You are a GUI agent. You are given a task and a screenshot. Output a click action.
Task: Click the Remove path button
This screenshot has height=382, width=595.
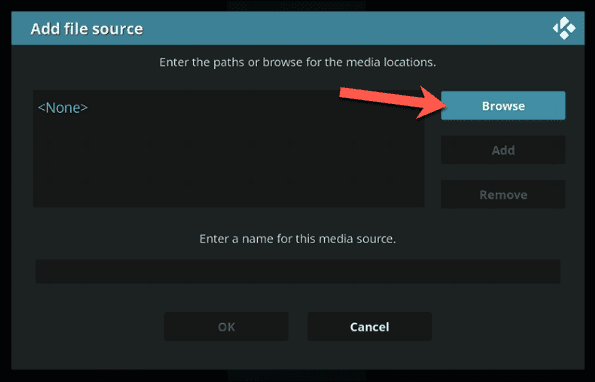[x=503, y=195]
